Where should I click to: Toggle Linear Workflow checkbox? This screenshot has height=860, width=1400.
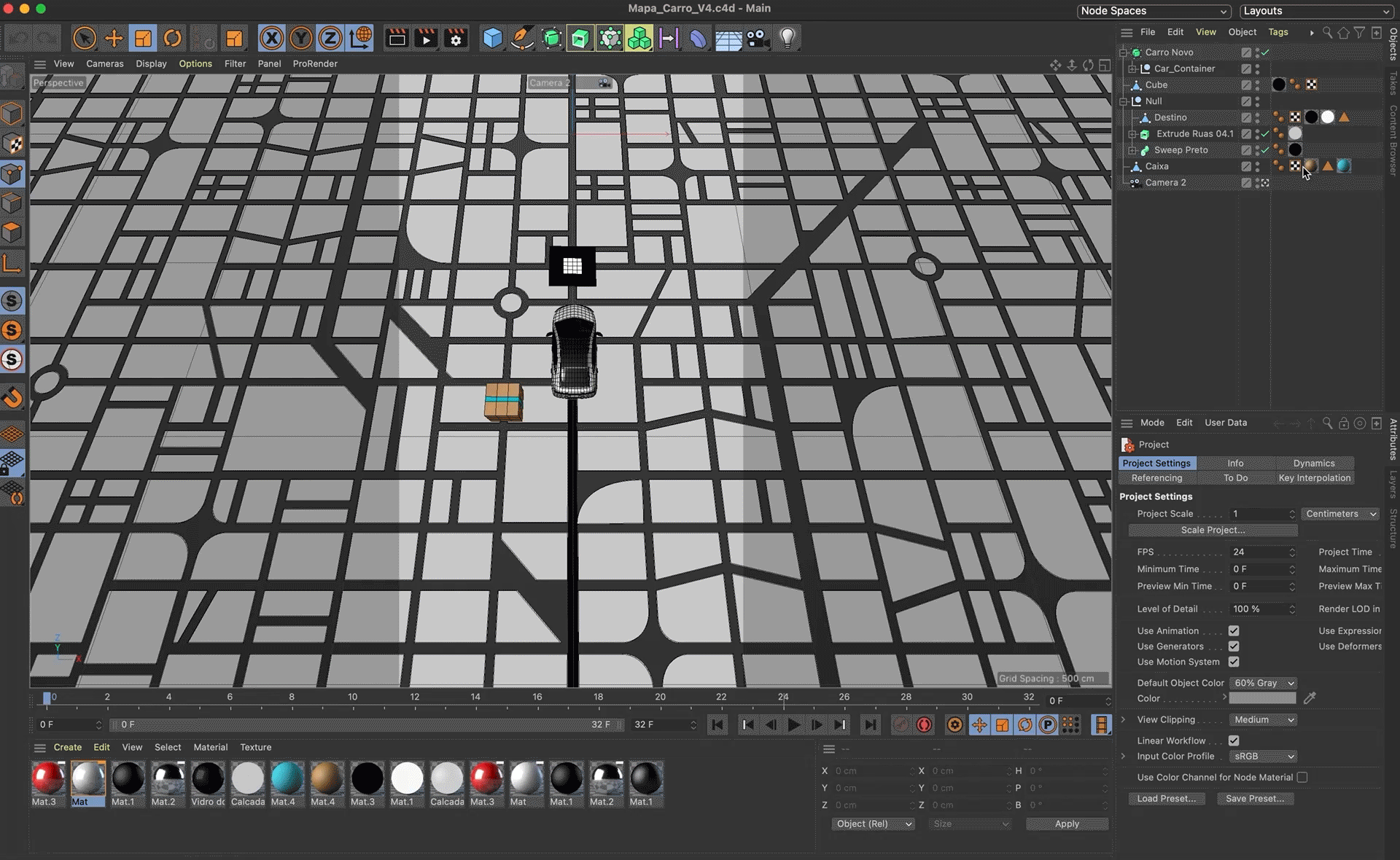pyautogui.click(x=1234, y=740)
